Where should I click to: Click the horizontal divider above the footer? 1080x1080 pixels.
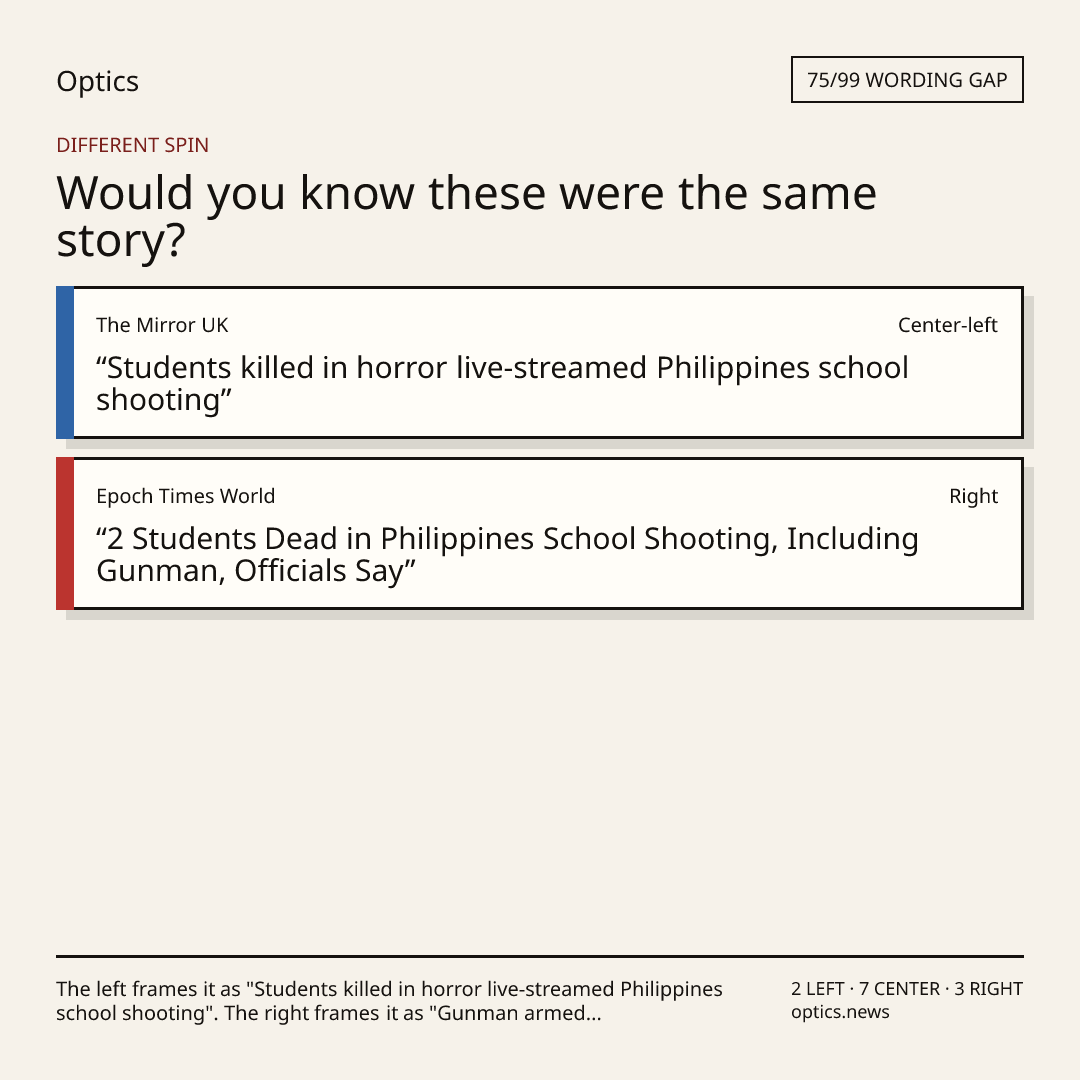coord(540,956)
